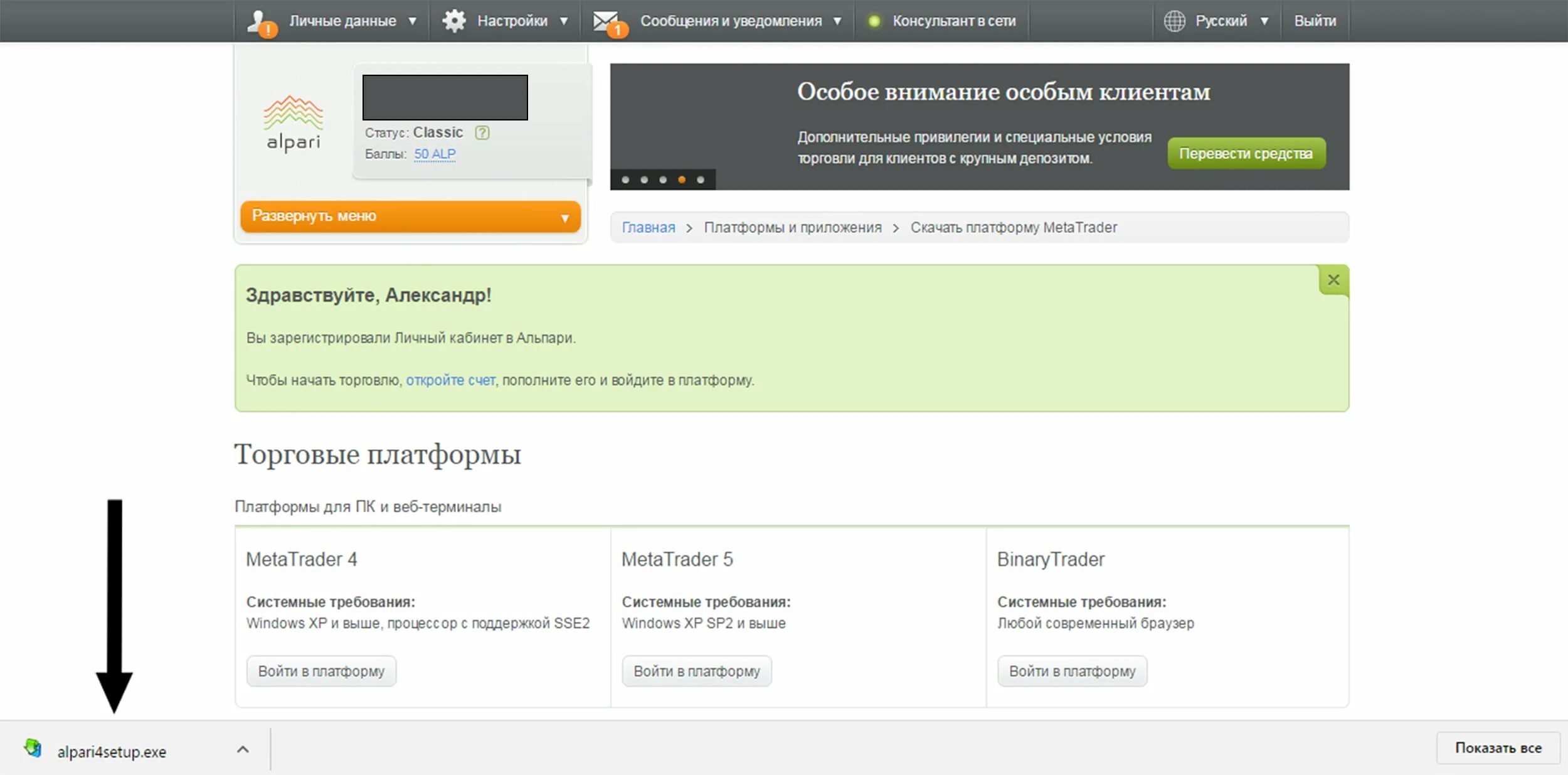Click the Windows XP SP2 и выше text
The height and width of the screenshot is (775, 1568).
[x=703, y=623]
